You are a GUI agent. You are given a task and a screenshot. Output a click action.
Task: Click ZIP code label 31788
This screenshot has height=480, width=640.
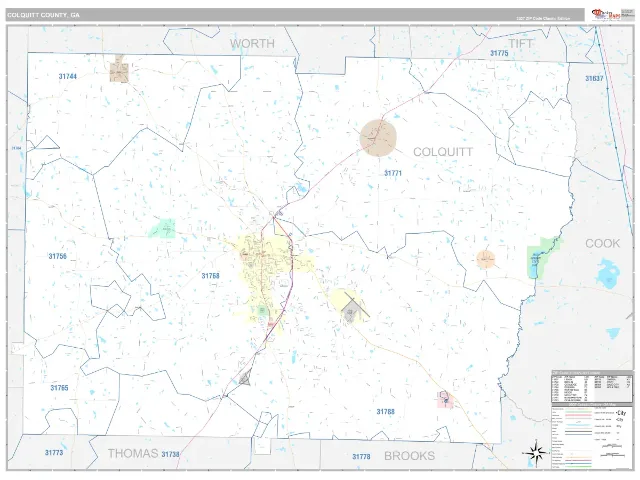coord(386,411)
